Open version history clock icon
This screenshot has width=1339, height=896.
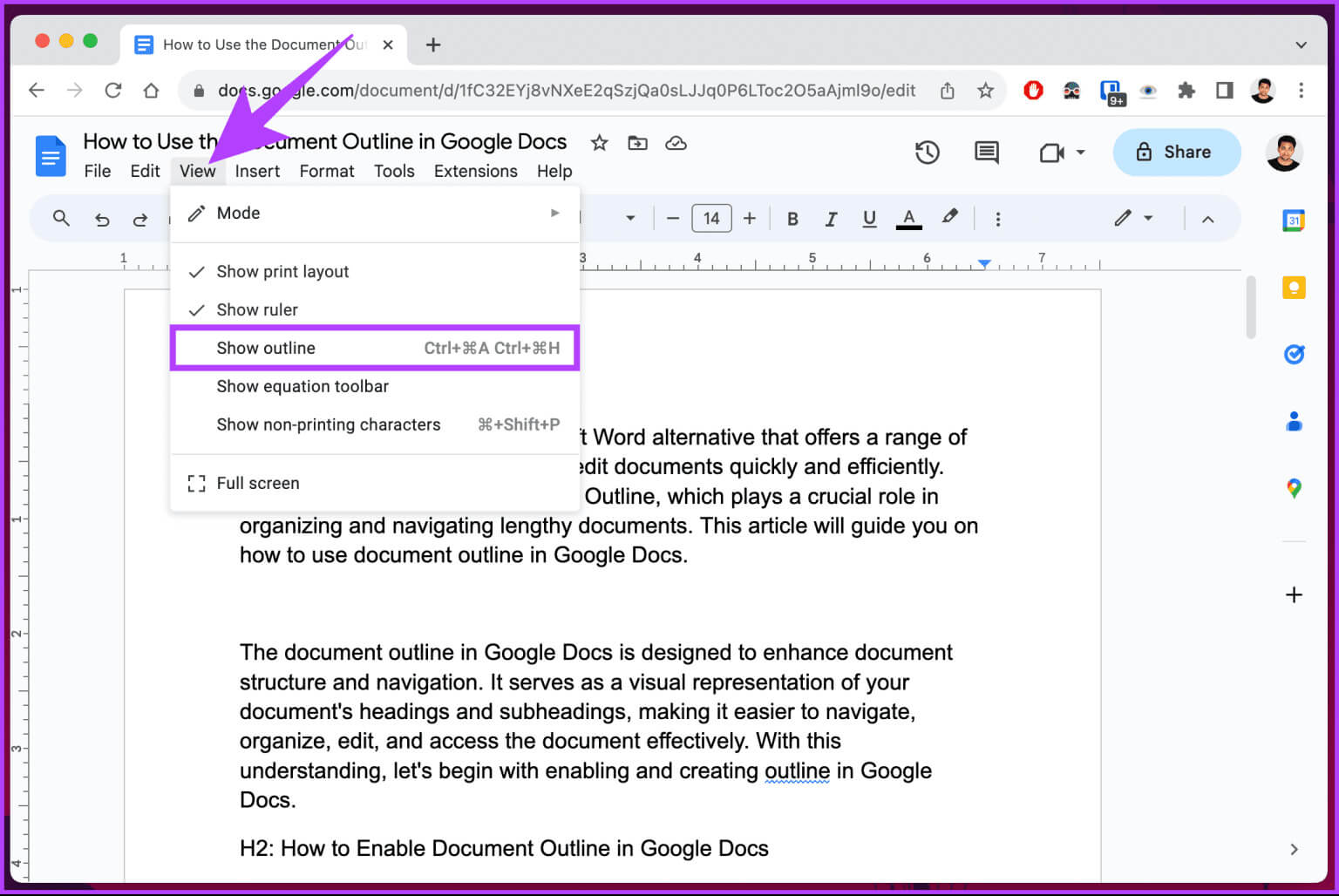pyautogui.click(x=927, y=153)
